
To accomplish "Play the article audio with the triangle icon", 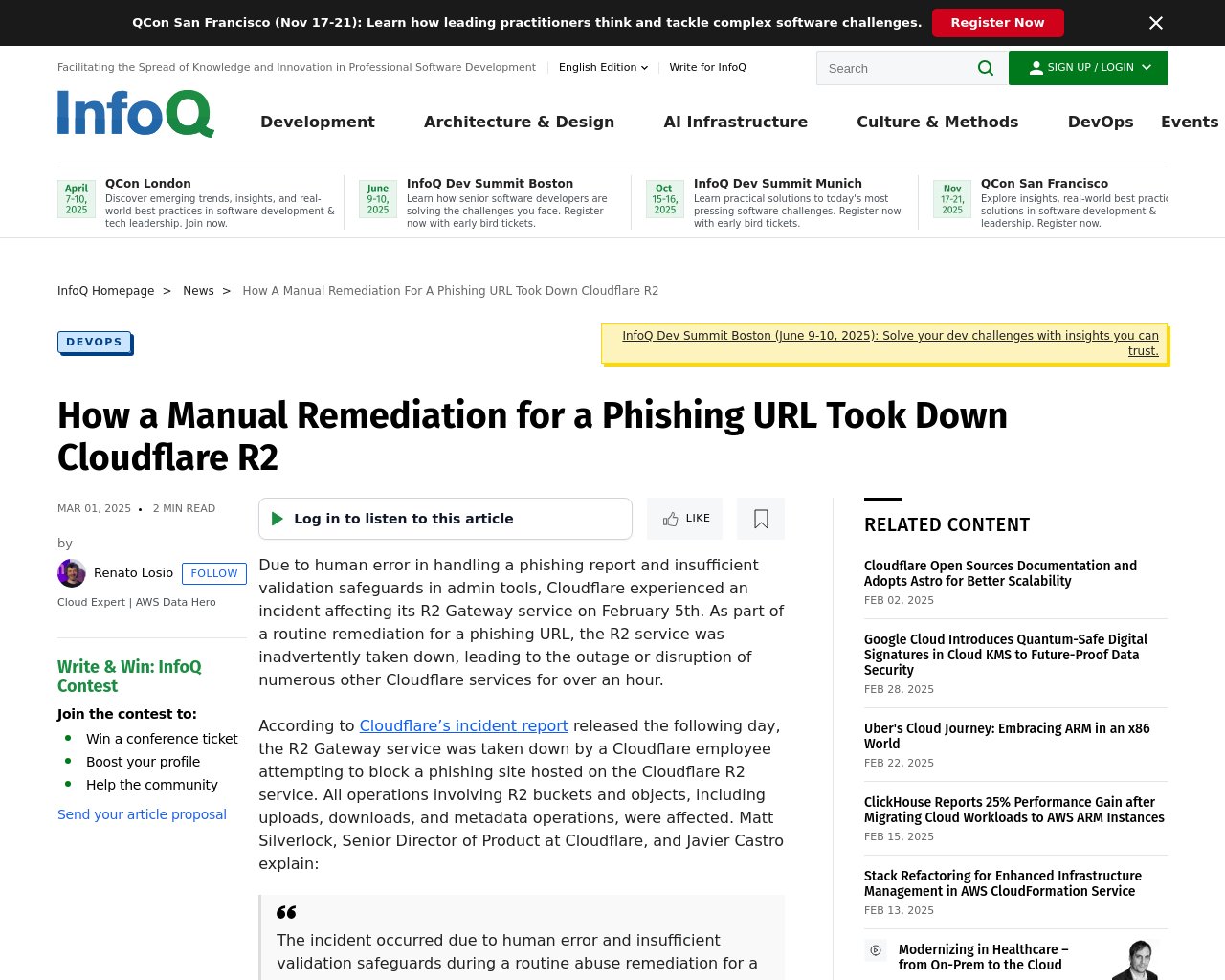I will click(278, 519).
